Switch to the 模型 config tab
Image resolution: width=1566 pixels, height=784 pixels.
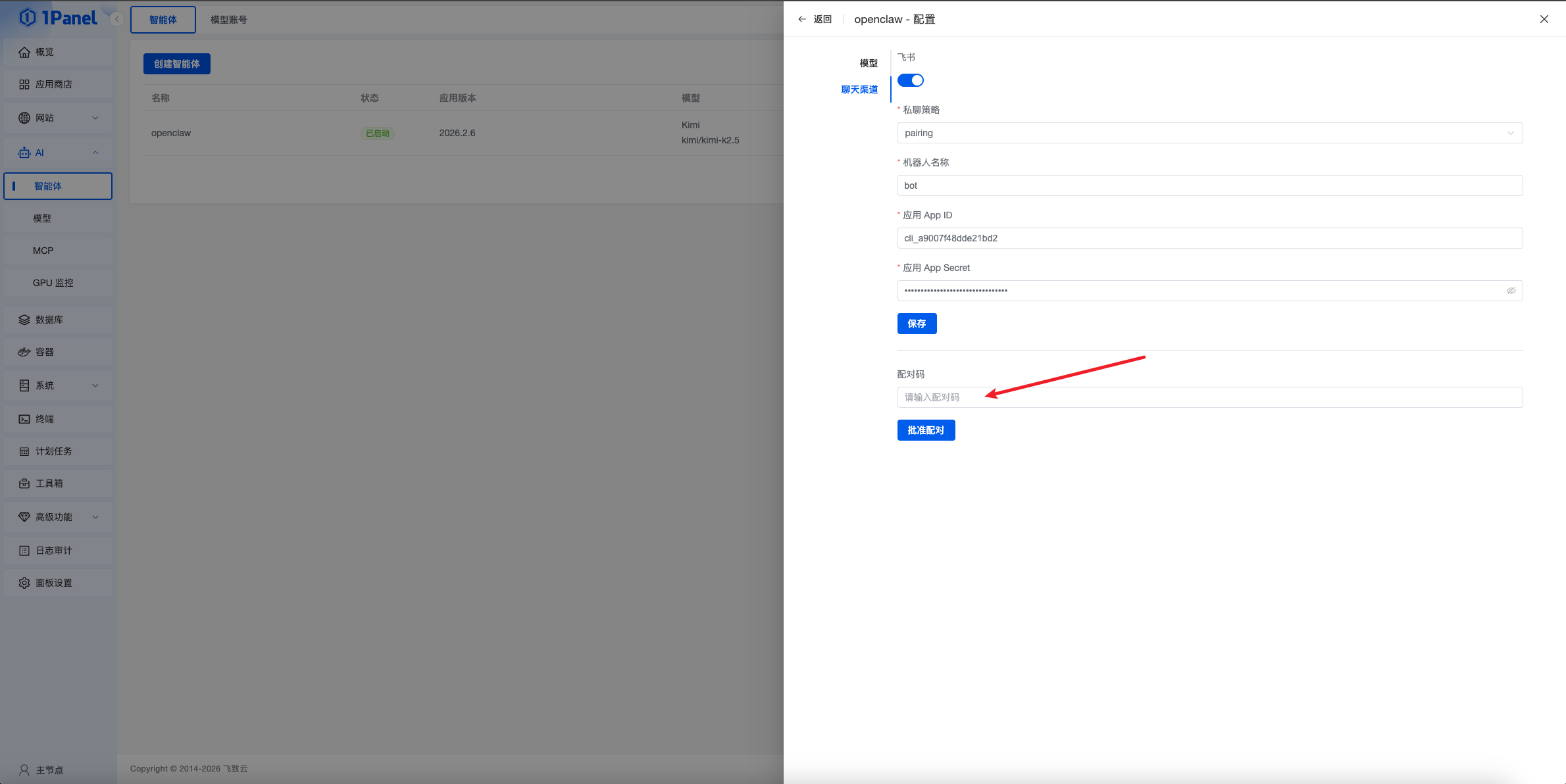tap(868, 63)
